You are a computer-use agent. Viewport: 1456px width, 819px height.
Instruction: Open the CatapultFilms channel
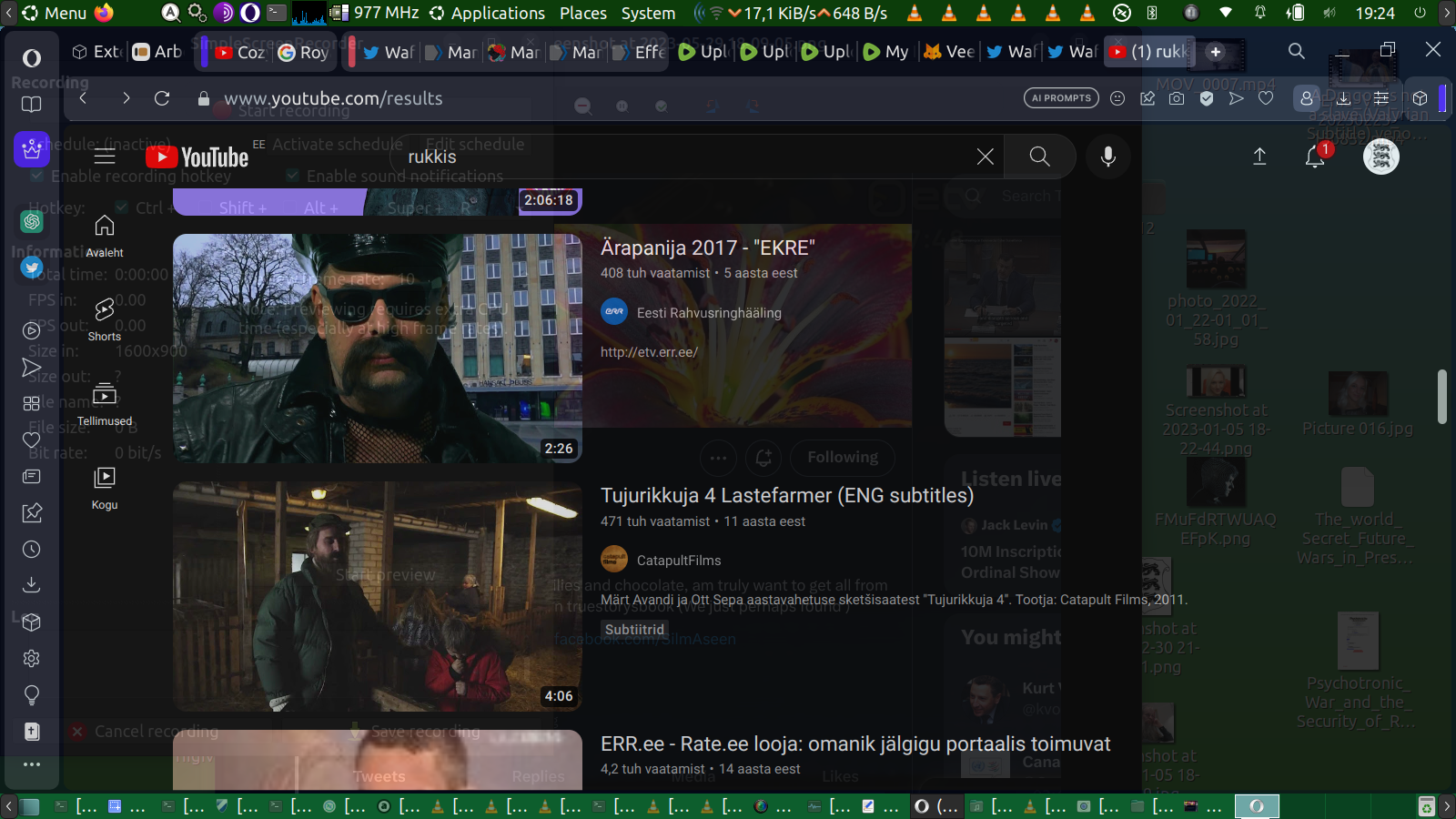[x=679, y=561]
